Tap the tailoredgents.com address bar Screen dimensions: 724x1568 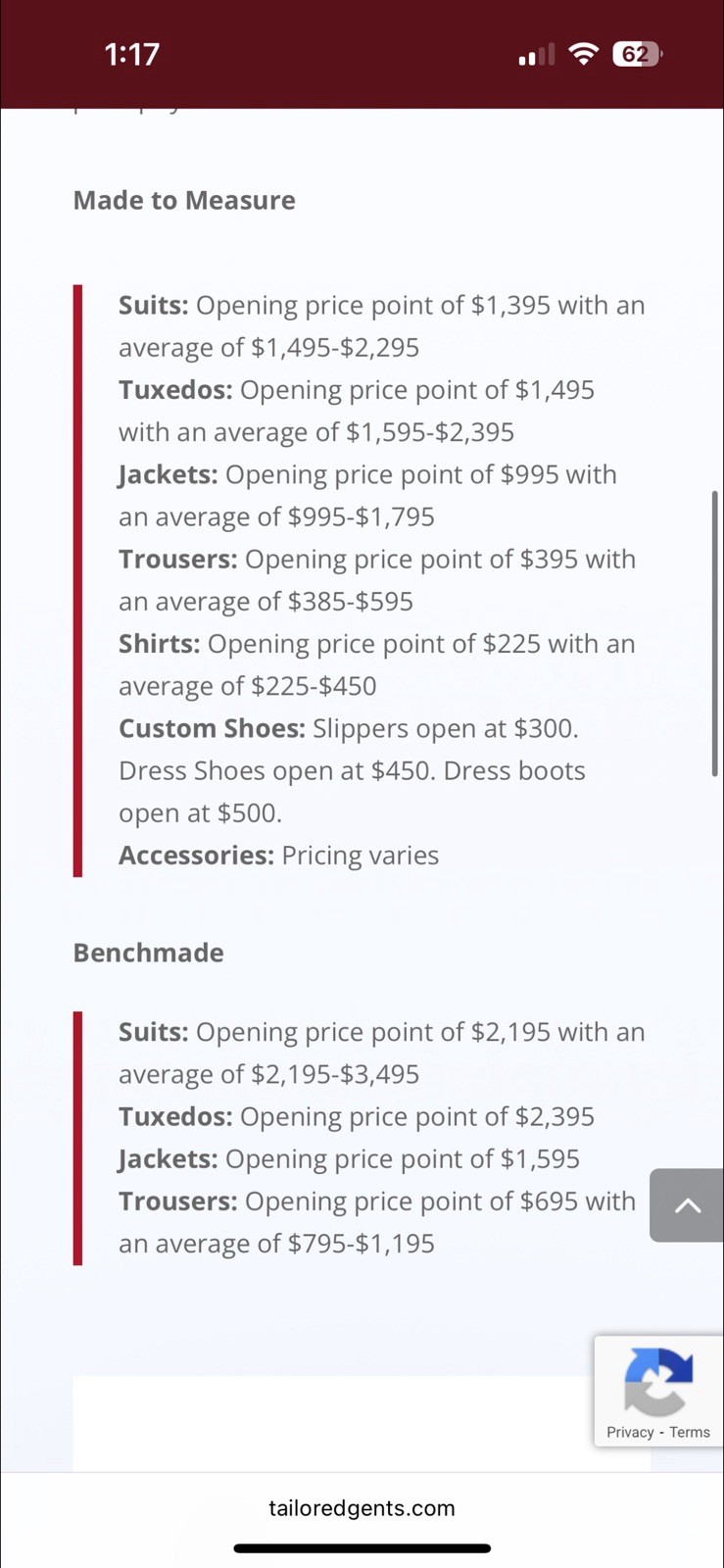[x=362, y=1508]
